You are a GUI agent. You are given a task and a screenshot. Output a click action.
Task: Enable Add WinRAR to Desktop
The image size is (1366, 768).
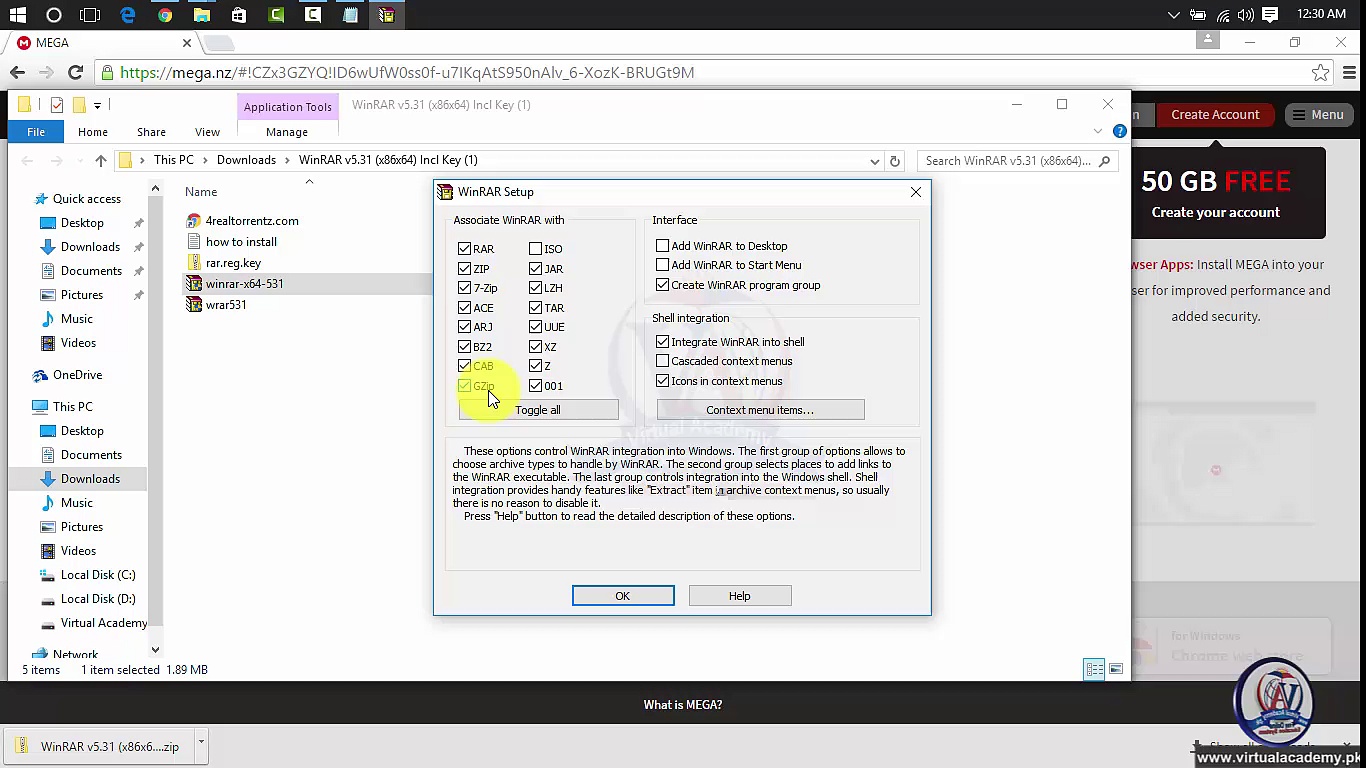pos(662,246)
